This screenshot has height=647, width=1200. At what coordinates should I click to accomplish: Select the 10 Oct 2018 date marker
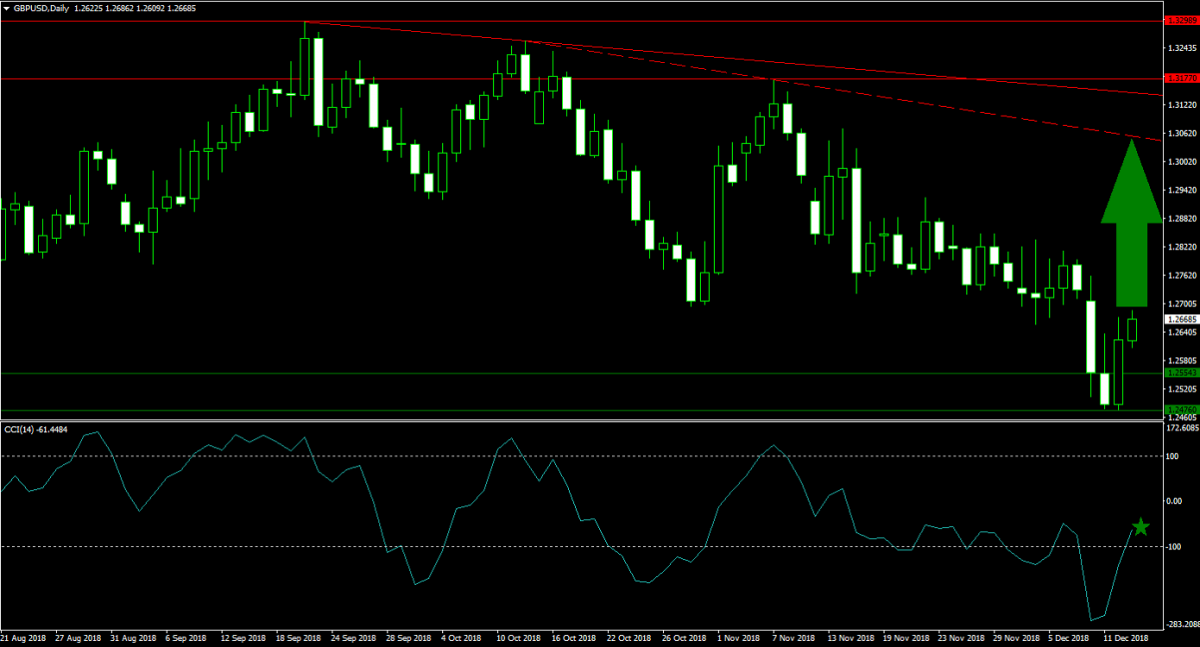pyautogui.click(x=518, y=637)
